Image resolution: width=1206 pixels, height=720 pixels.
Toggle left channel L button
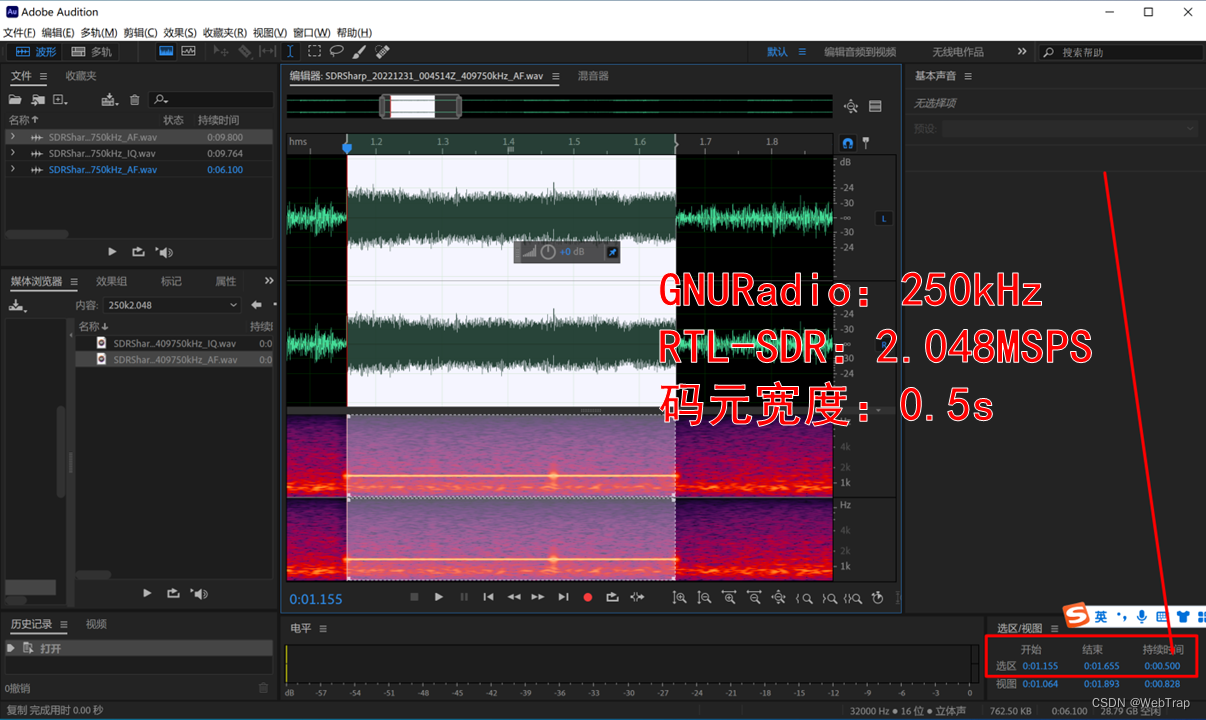(884, 218)
